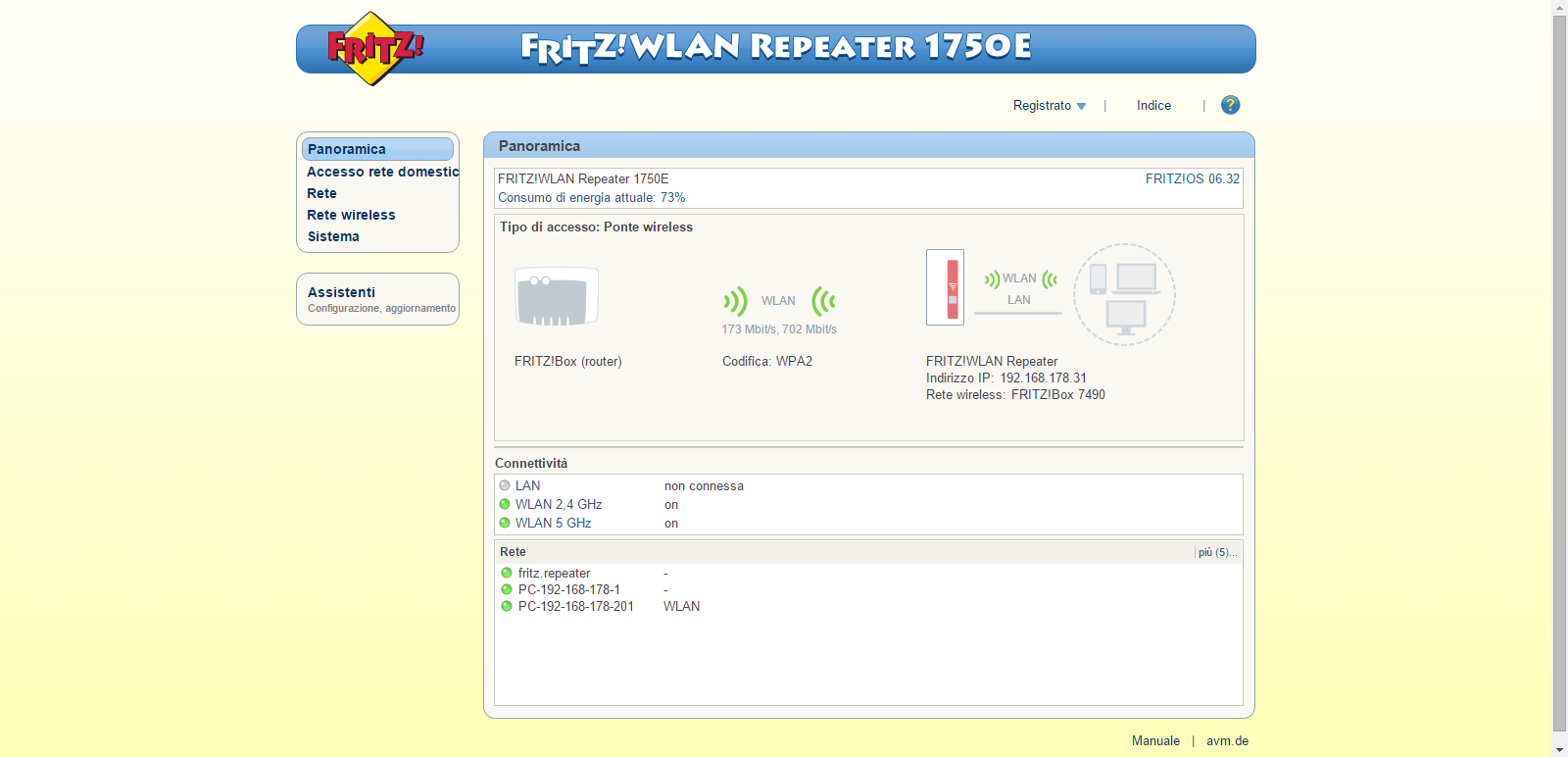Click the Indice link at top
The width and height of the screenshot is (1568, 757).
pyautogui.click(x=1153, y=106)
